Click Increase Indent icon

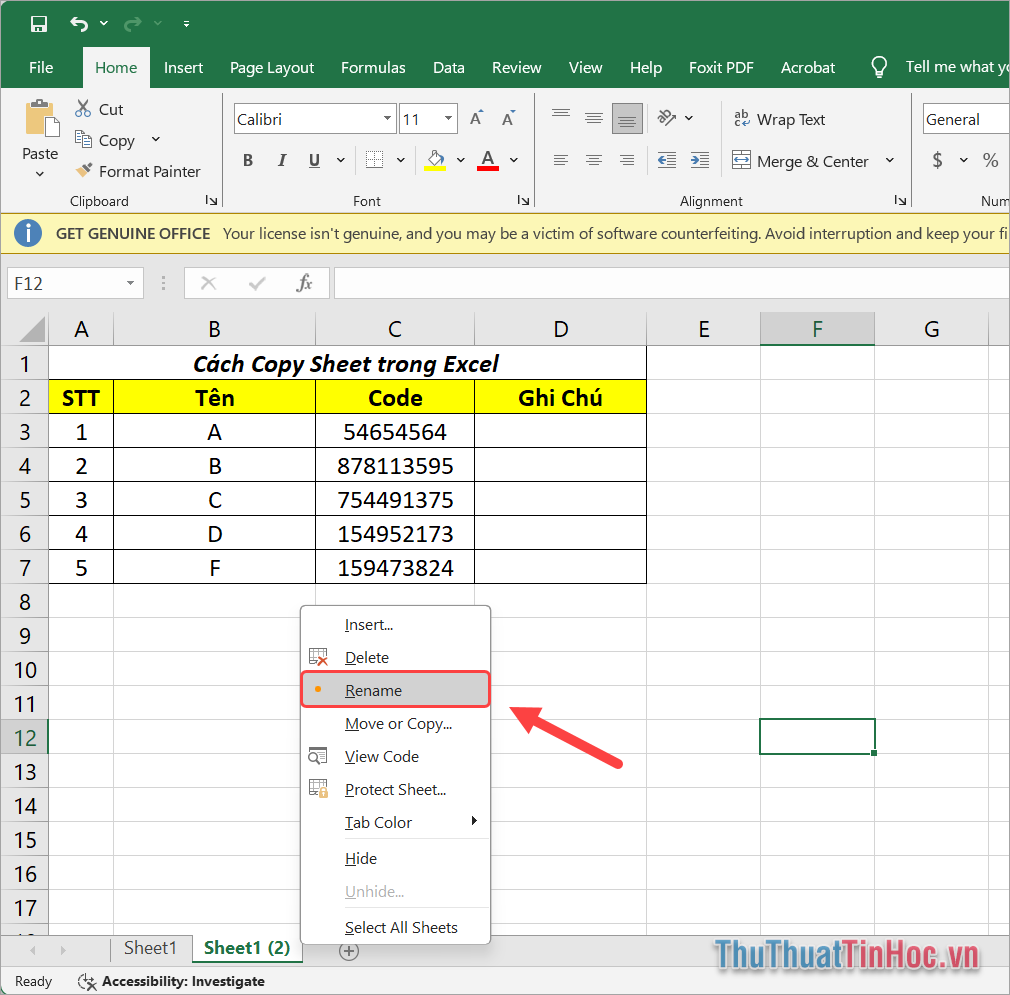pos(700,160)
